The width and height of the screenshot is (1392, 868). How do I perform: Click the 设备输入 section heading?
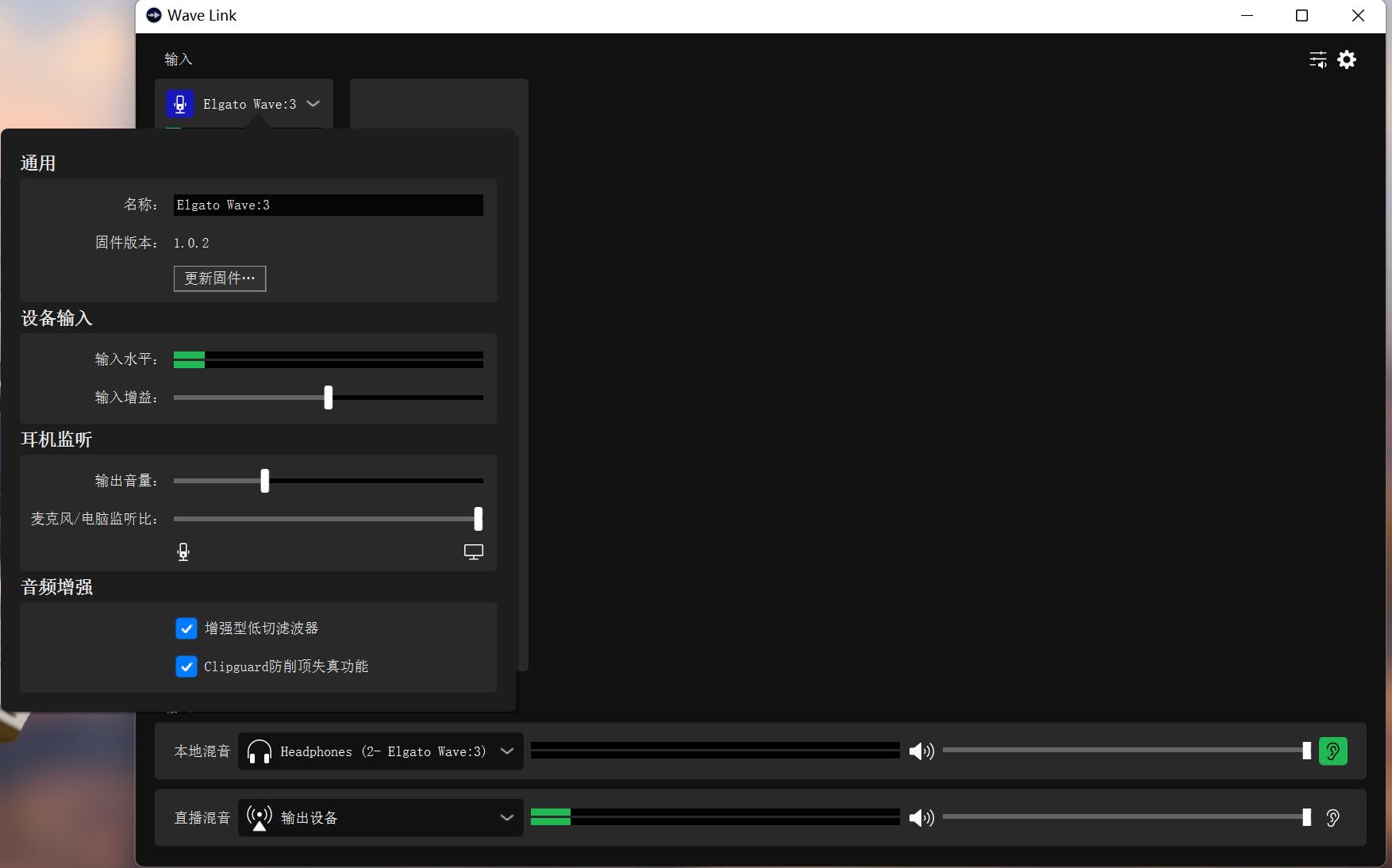56,318
